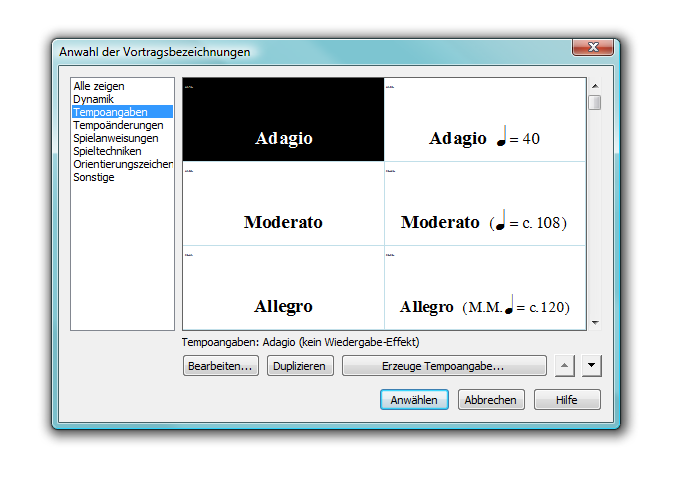This screenshot has width=689, height=491.
Task: Cancel the dialog with Abbrechen
Action: (491, 400)
